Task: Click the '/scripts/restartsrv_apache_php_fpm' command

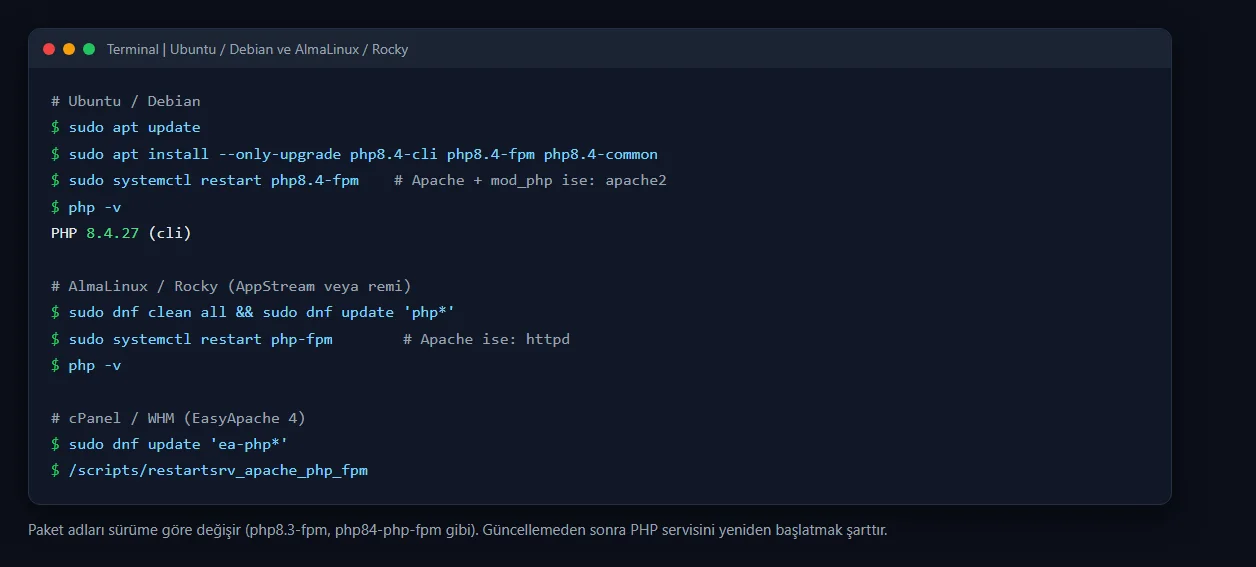Action: [x=218, y=470]
